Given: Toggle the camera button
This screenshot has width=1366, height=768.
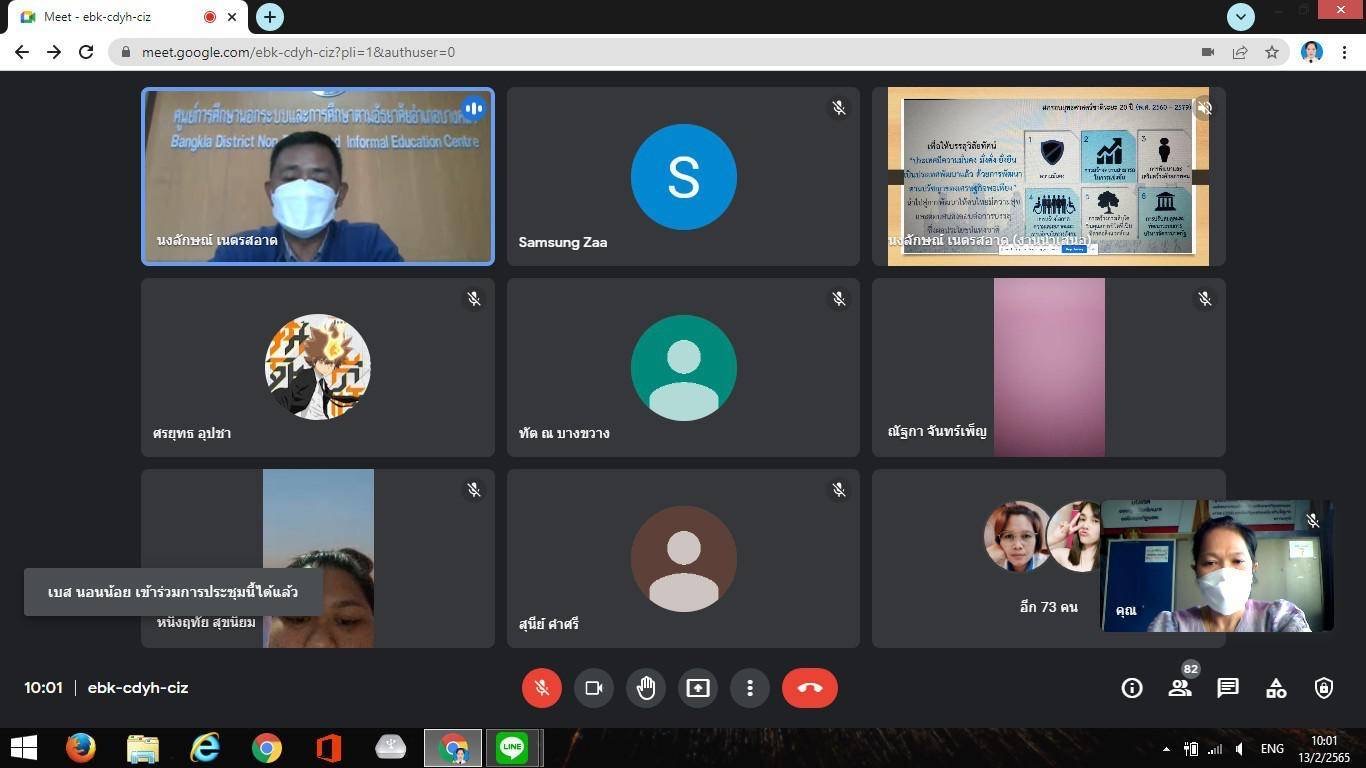Looking at the screenshot, I should (593, 688).
